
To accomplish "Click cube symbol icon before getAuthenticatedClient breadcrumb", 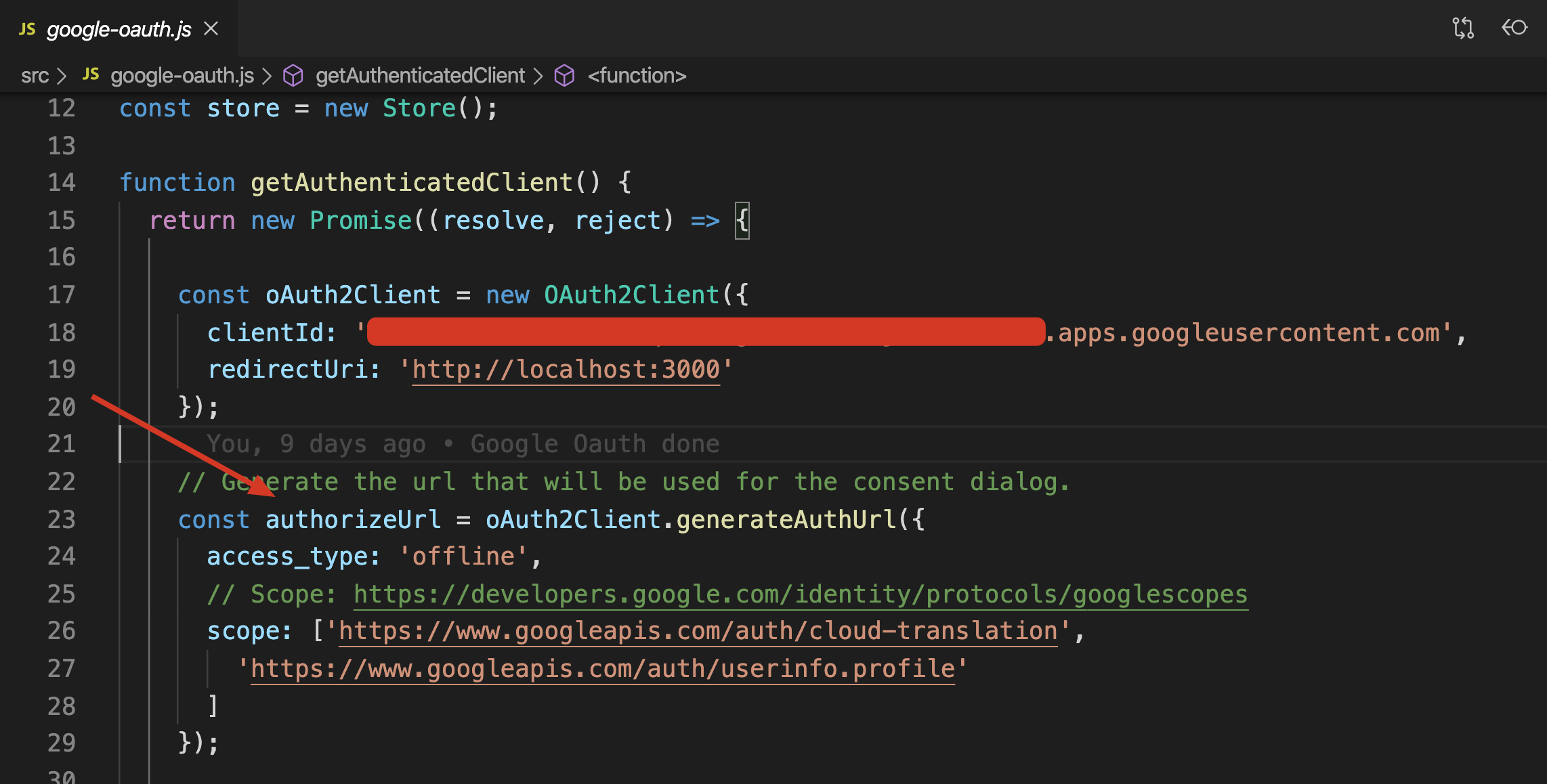I will (x=293, y=75).
